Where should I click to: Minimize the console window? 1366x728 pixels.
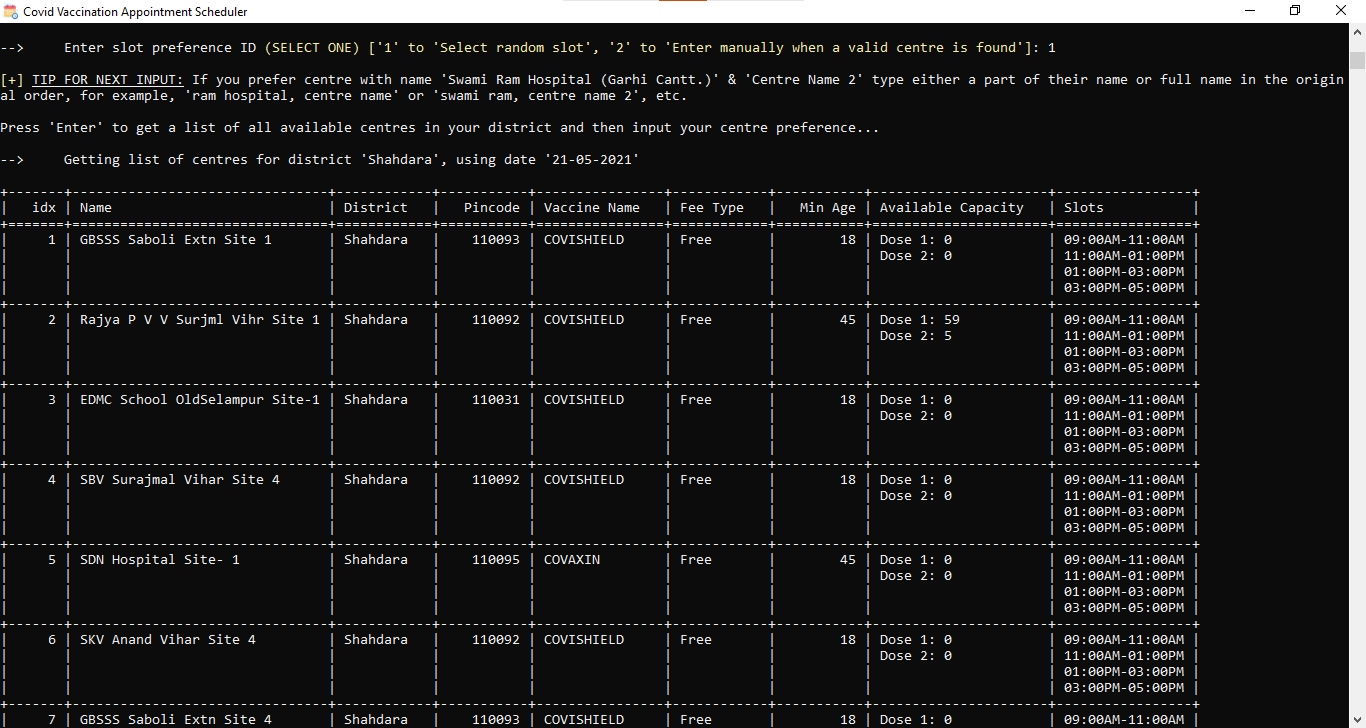(1250, 11)
